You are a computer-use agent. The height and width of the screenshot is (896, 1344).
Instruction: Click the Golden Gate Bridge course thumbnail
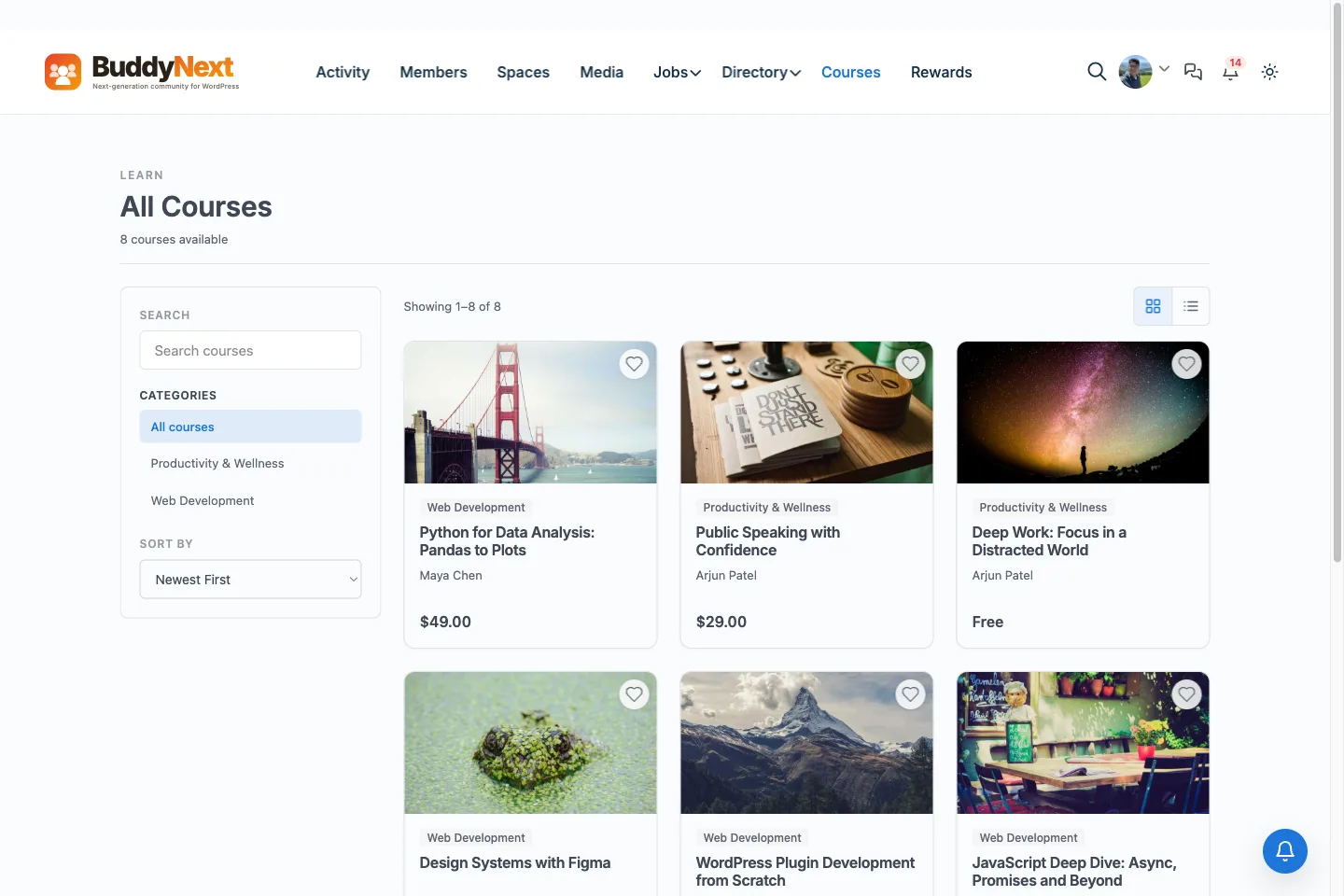pyautogui.click(x=530, y=413)
